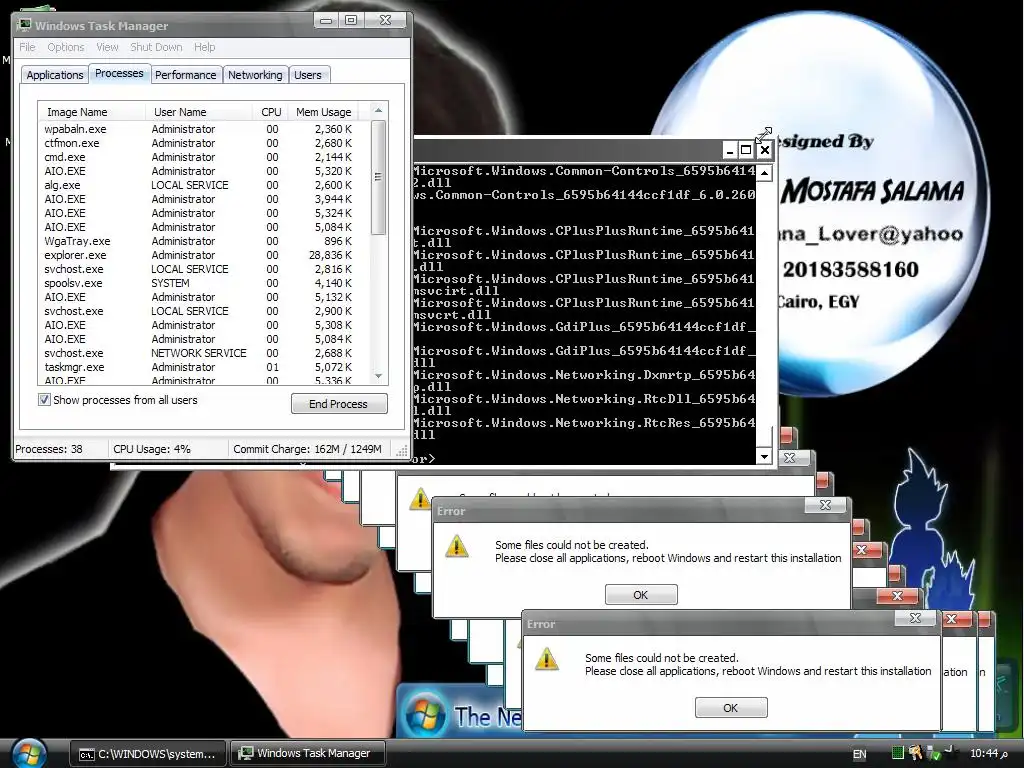Click OK in the upper Error dialog

[641, 595]
